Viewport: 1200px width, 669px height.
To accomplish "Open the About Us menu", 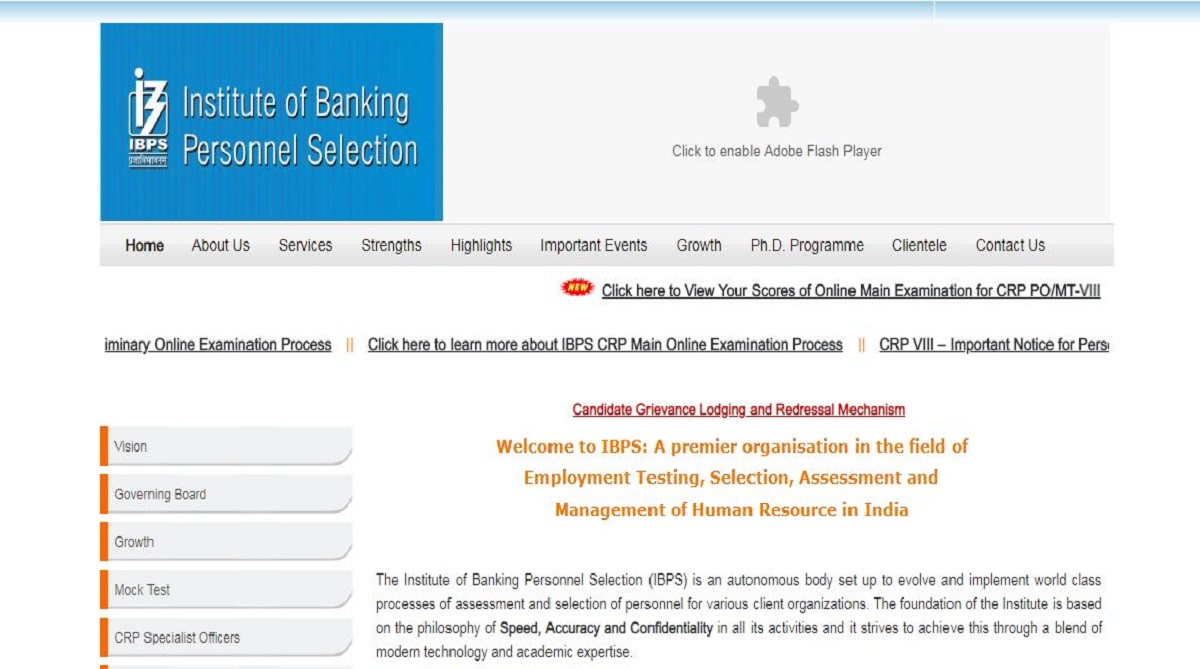I will click(x=221, y=245).
